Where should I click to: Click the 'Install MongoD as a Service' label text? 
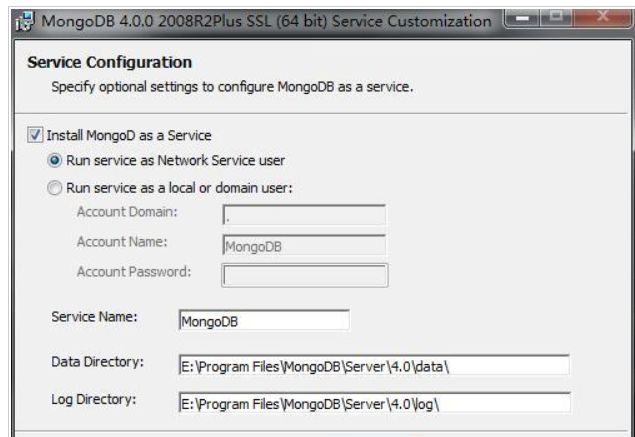coord(129,135)
